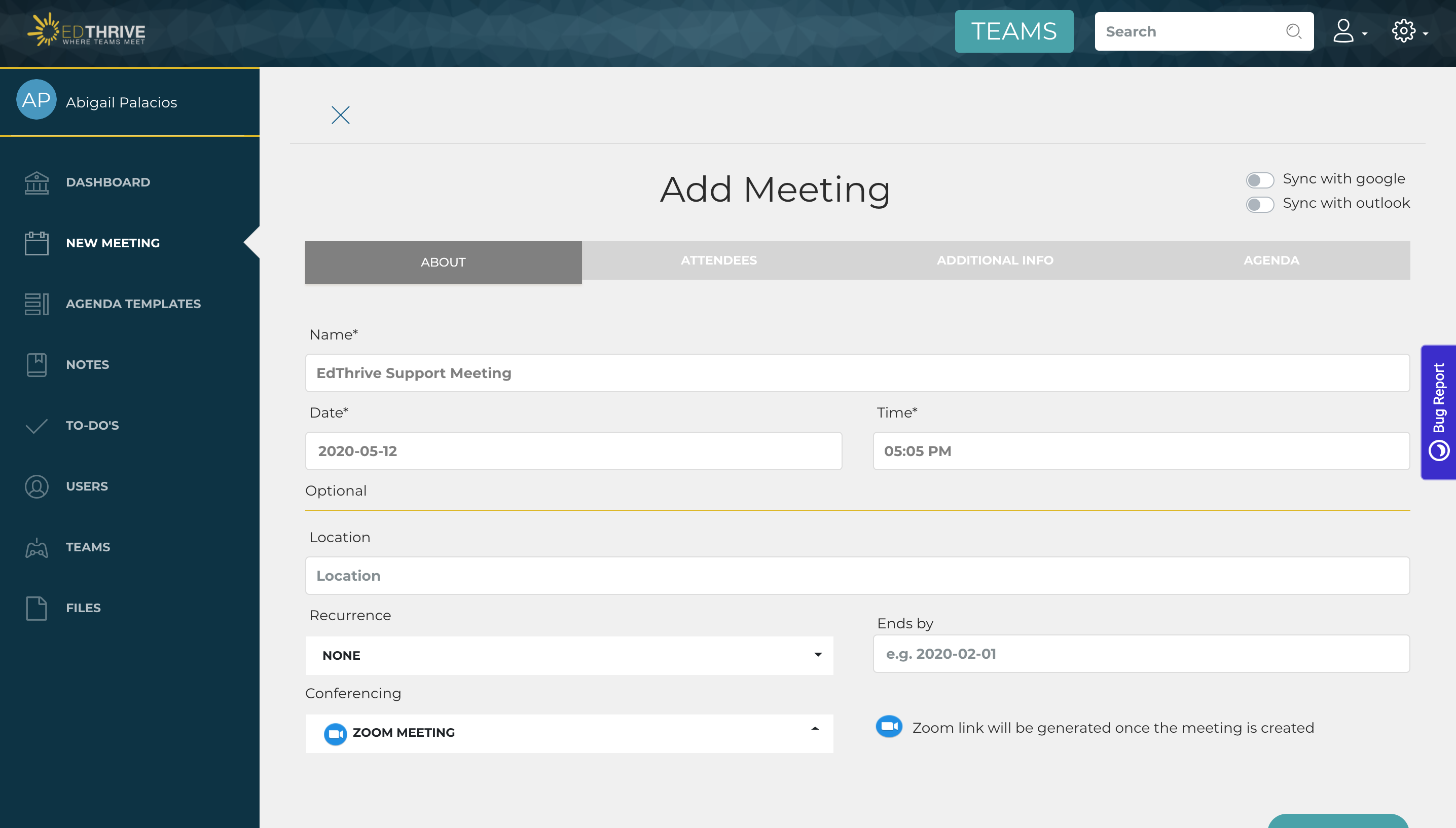Screen dimensions: 1456x828
Task: Open DASHBOARD in the sidebar
Action: tap(108, 182)
